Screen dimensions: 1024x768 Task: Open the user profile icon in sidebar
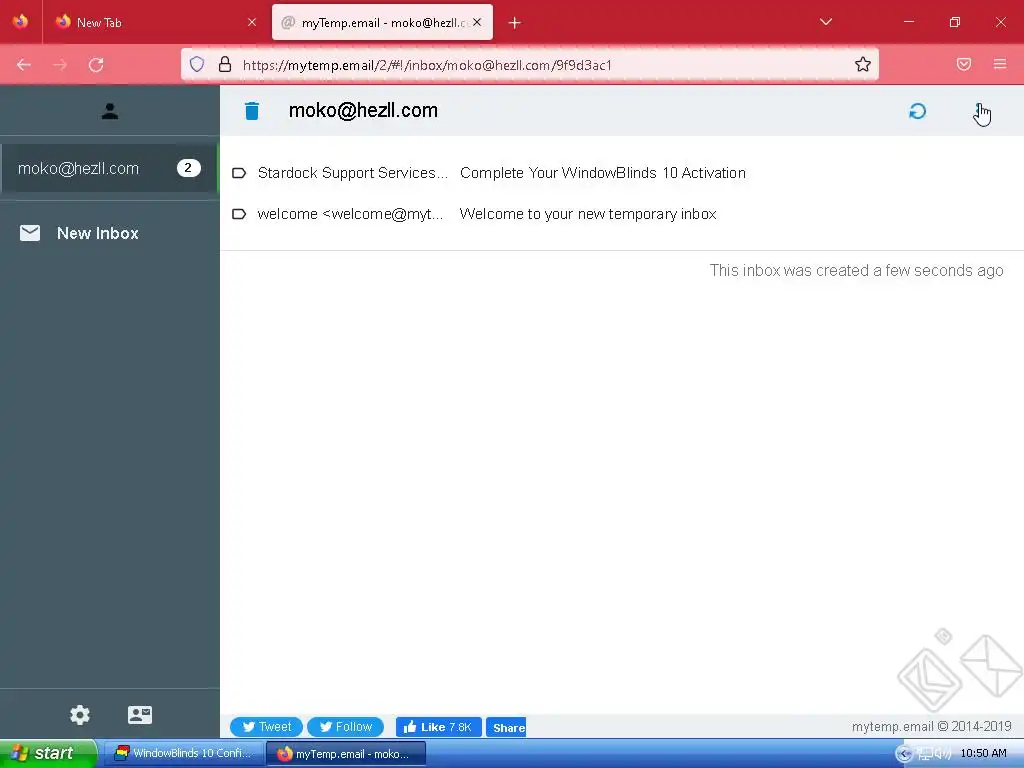(110, 112)
